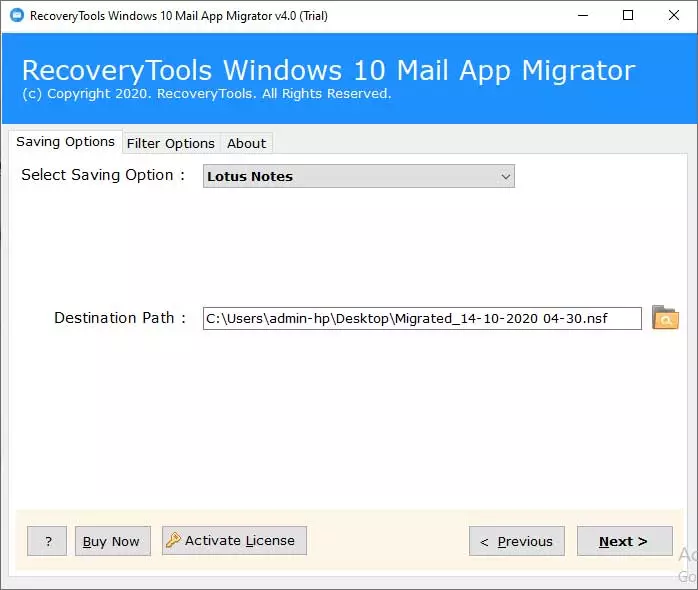
Task: Close the Mail App Migrator window
Action: click(x=673, y=15)
